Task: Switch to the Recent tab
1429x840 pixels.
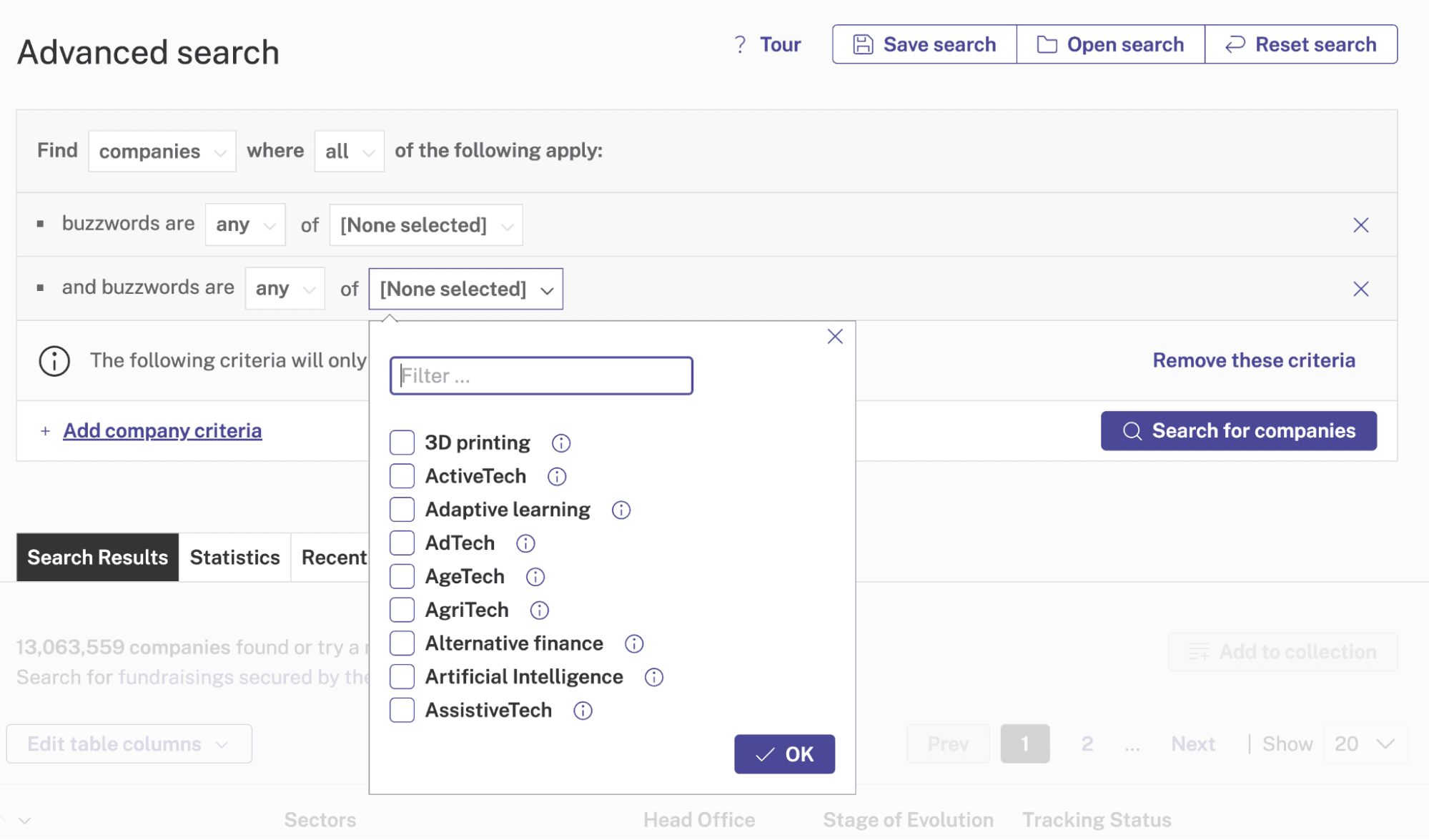Action: click(330, 558)
